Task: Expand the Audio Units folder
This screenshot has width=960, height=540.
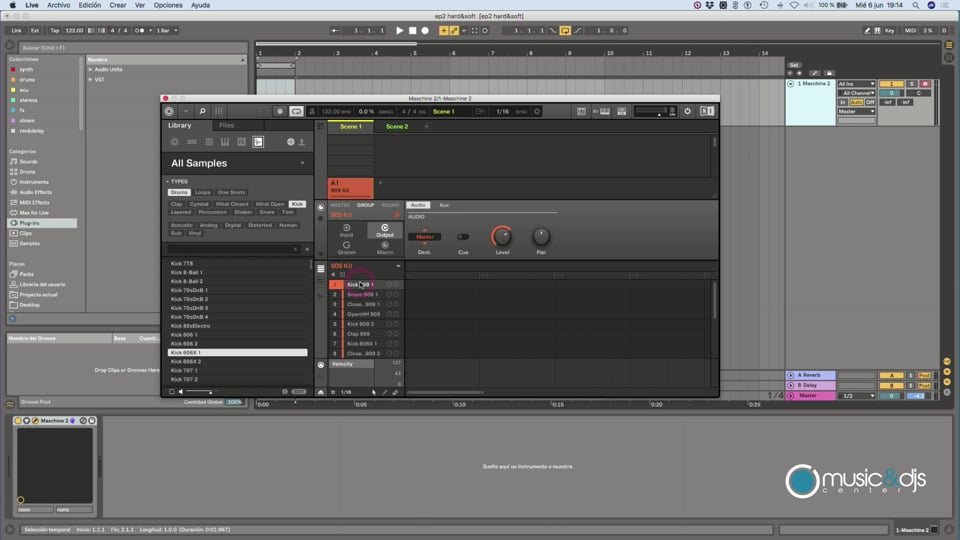Action: (91, 70)
